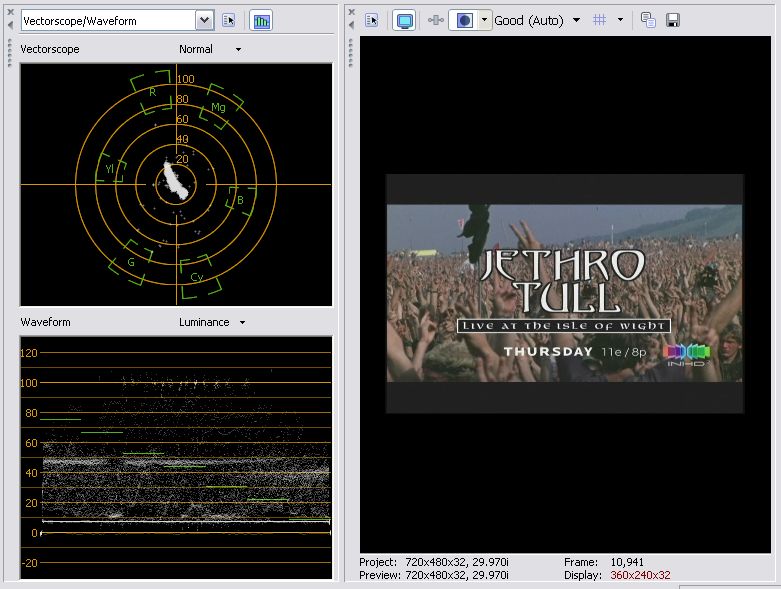Click the vectorscope display graph

(x=176, y=185)
